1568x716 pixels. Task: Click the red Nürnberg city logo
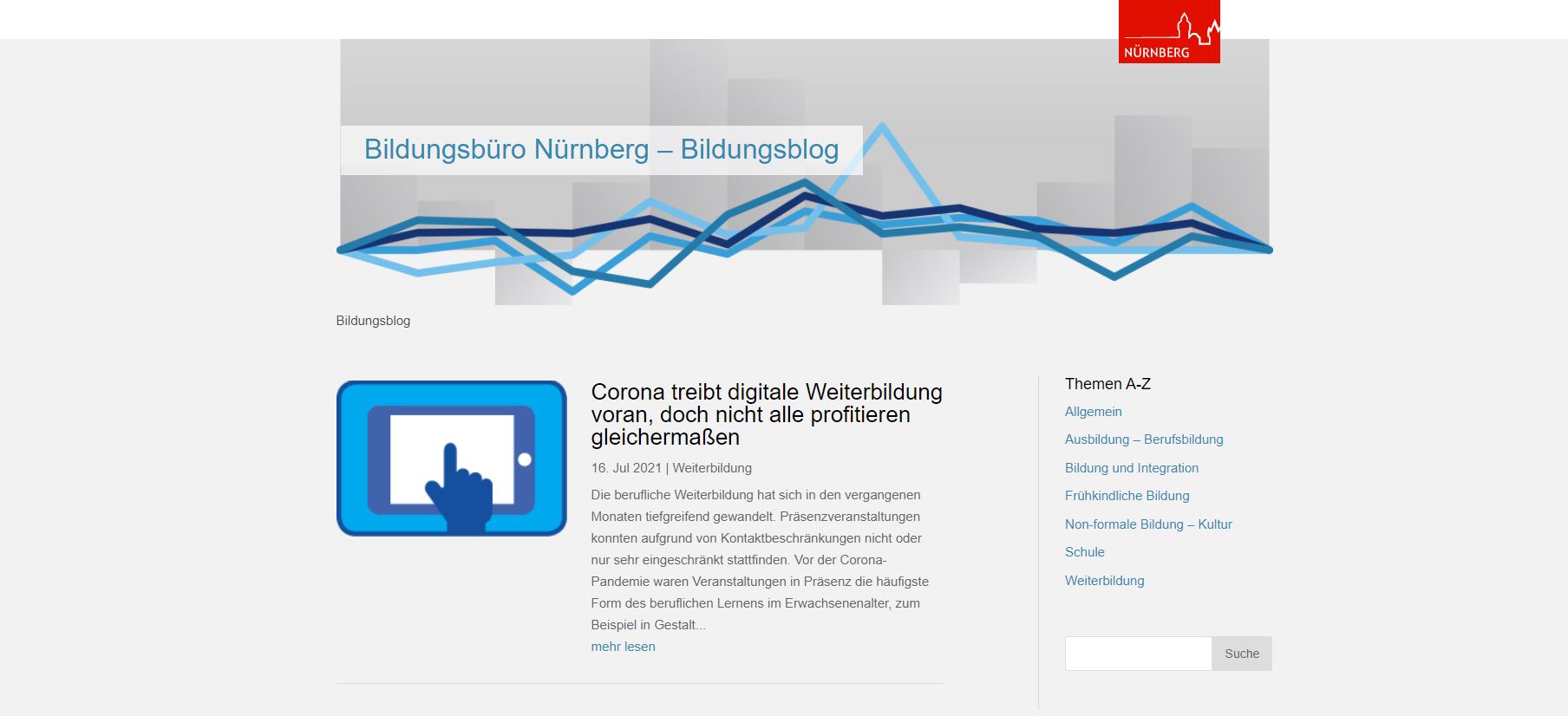click(1168, 32)
